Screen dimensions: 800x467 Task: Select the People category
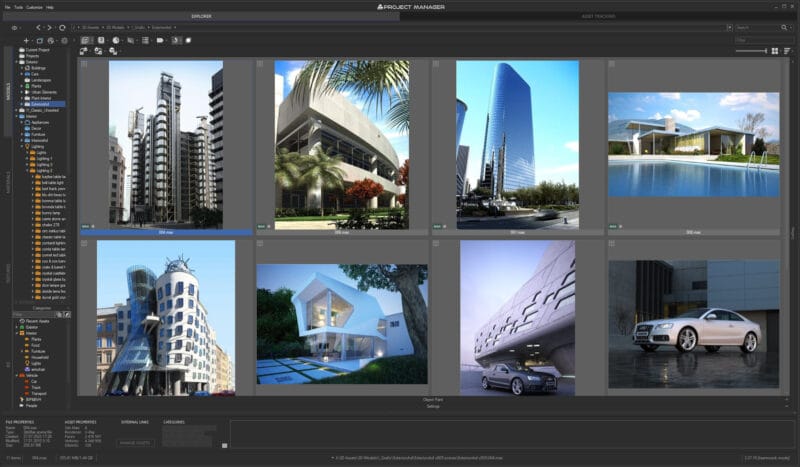pos(31,406)
